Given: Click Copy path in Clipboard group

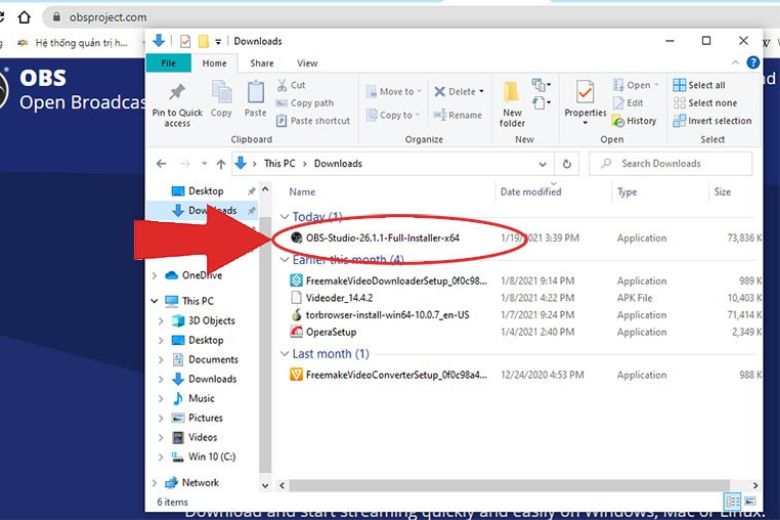Looking at the screenshot, I should pyautogui.click(x=305, y=103).
